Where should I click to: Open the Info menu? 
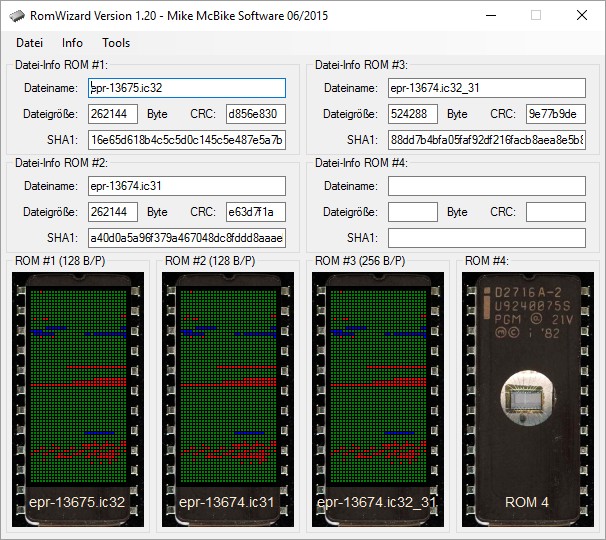[72, 43]
